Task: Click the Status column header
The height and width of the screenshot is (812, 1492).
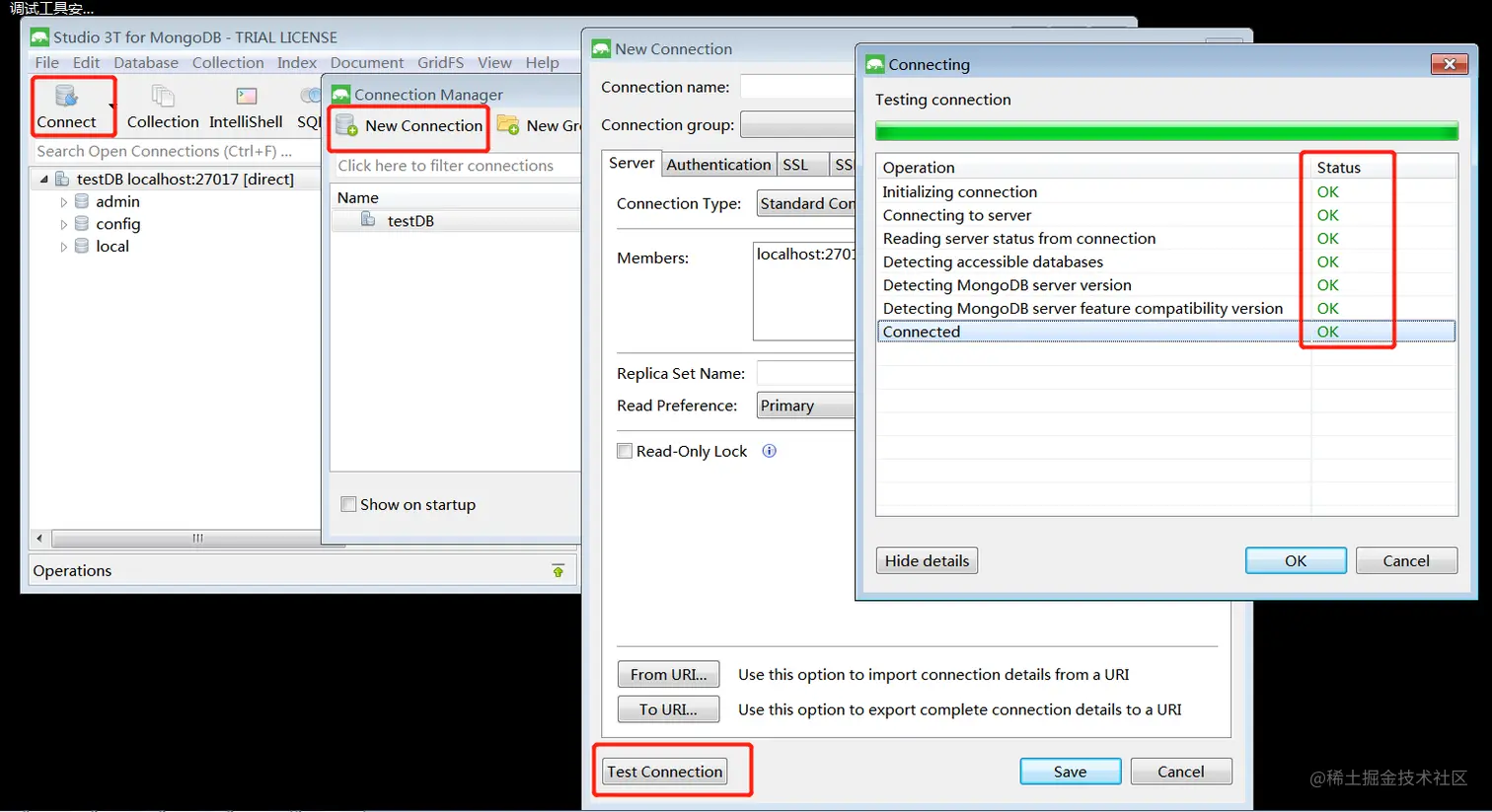Action: tap(1383, 168)
